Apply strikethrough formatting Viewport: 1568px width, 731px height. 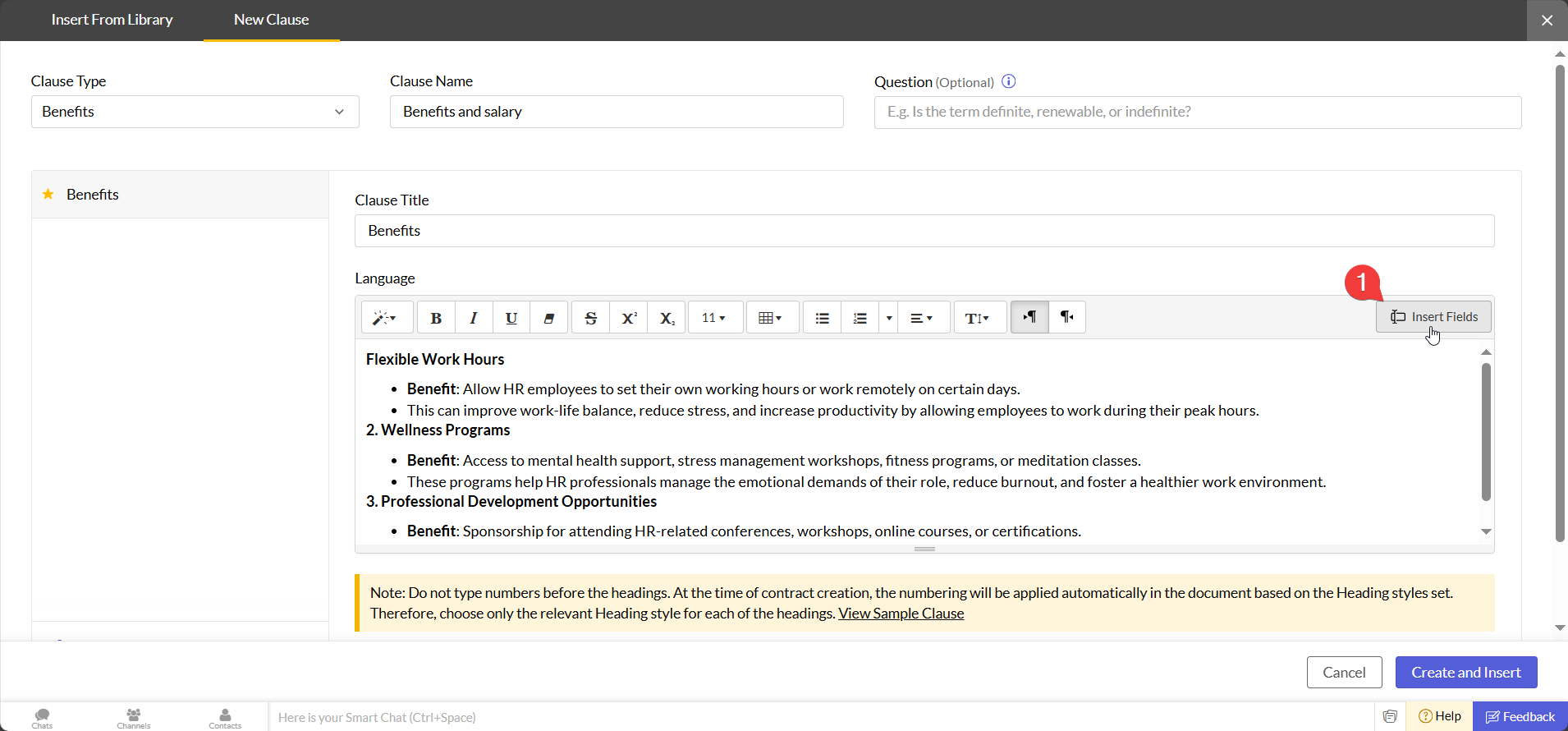click(590, 318)
